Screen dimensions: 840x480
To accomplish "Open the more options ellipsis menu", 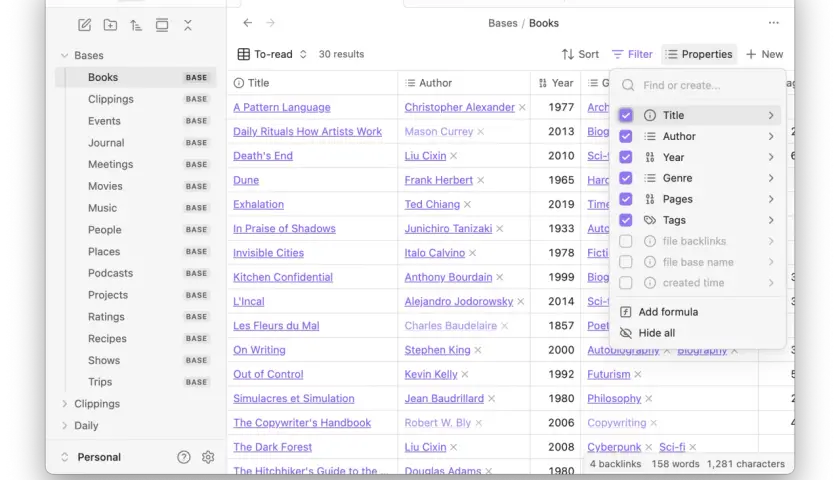I will (x=774, y=22).
